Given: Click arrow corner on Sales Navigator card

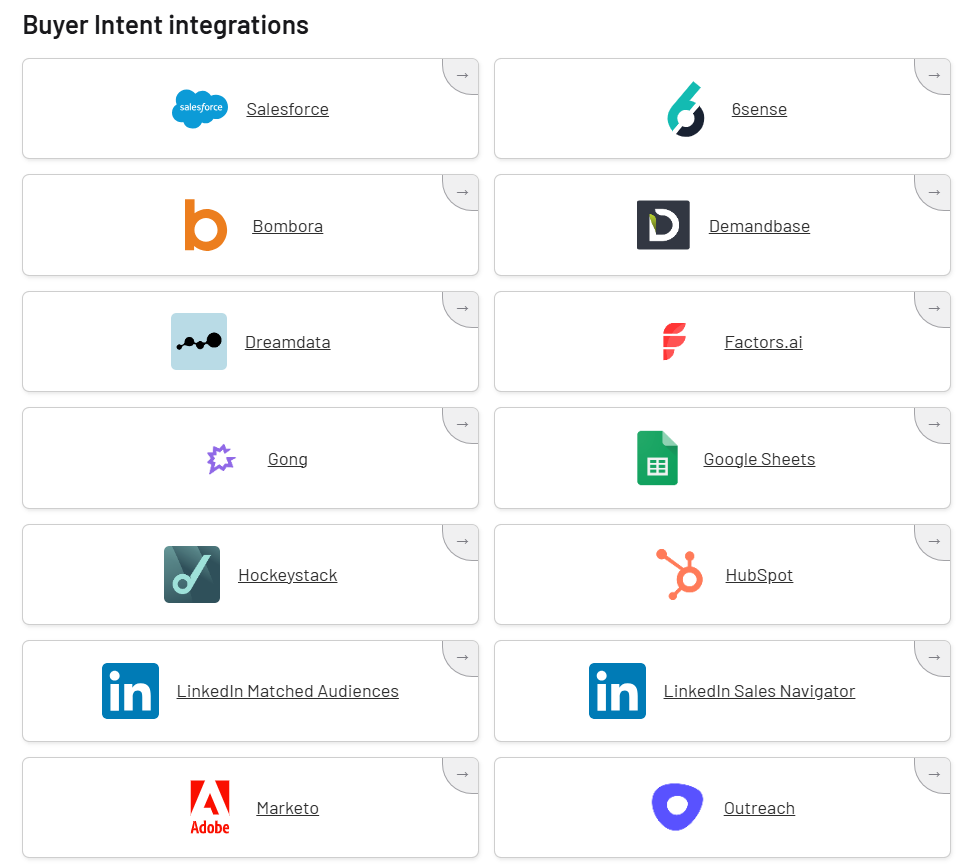Looking at the screenshot, I should [934, 657].
